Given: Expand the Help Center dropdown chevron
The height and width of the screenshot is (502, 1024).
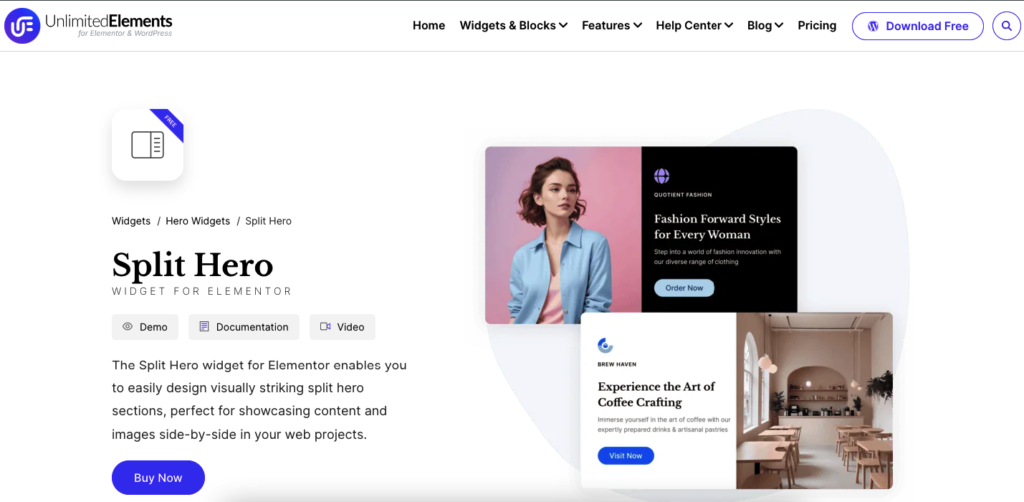Looking at the screenshot, I should point(729,26).
